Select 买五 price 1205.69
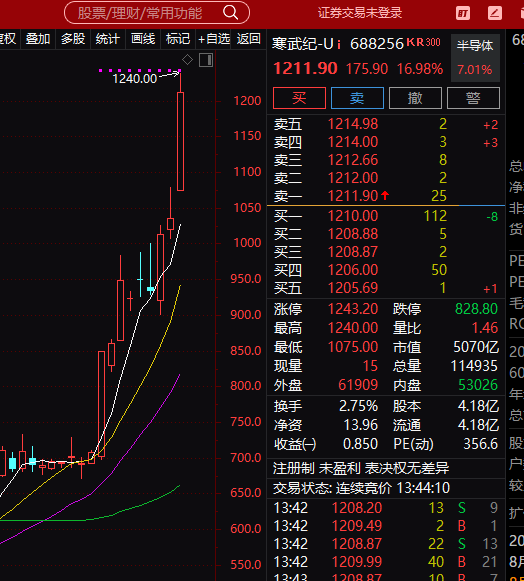 point(353,288)
